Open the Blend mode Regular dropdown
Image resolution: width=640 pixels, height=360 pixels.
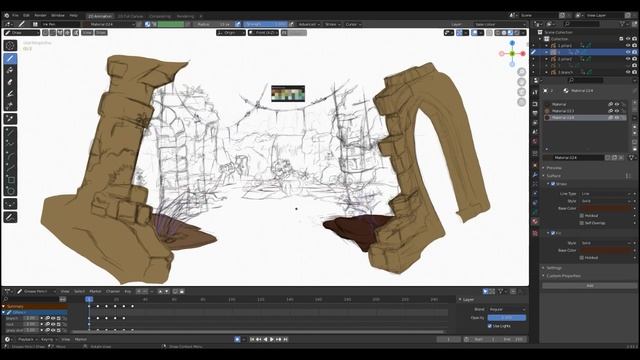point(507,309)
